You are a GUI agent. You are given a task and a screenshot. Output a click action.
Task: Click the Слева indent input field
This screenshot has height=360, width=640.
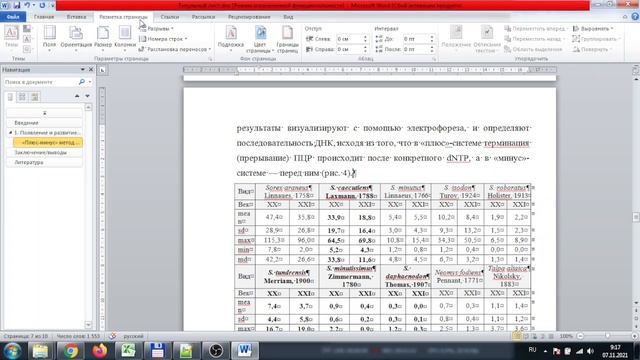(349, 39)
